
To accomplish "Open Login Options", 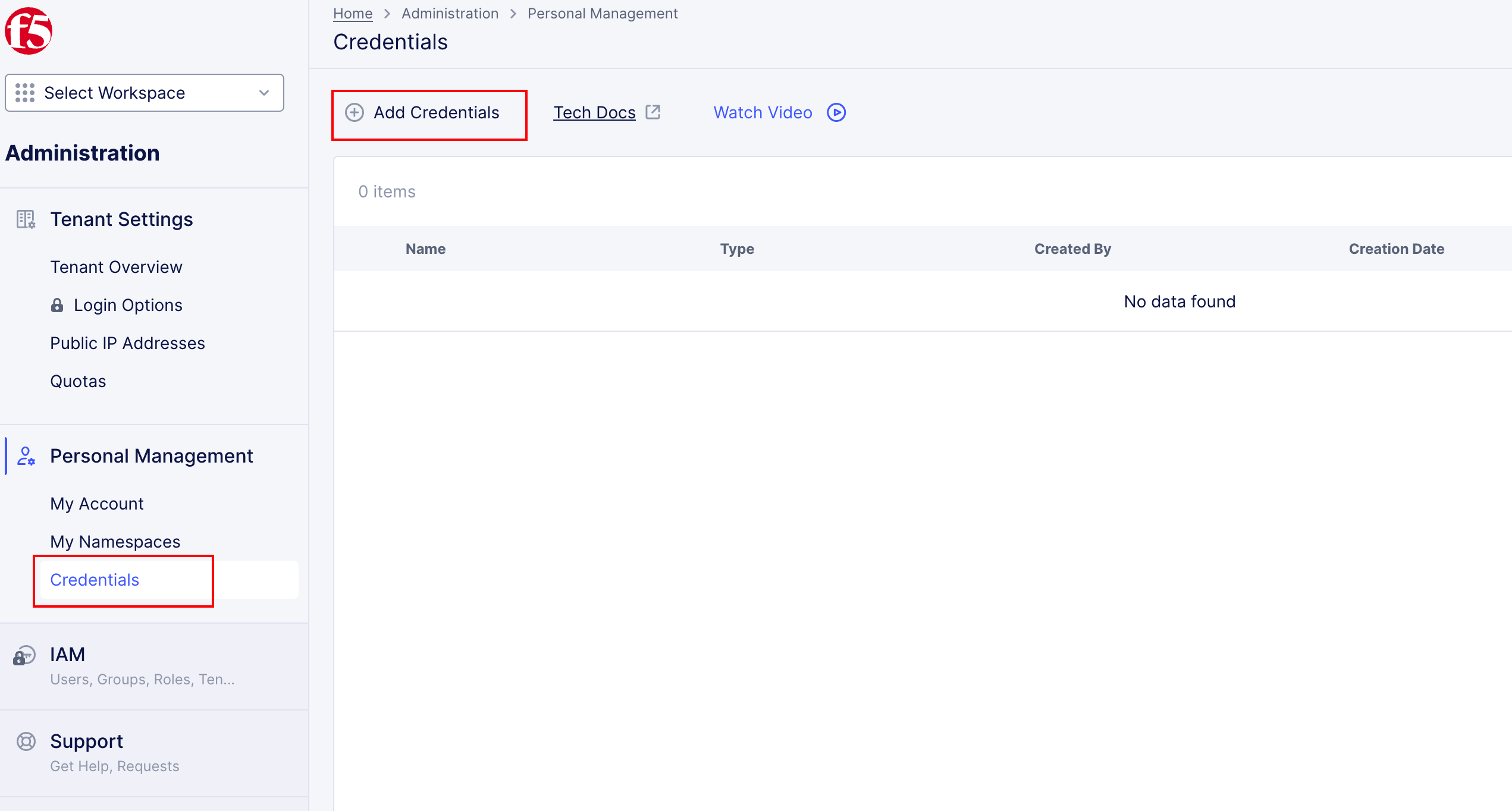I will pyautogui.click(x=128, y=305).
